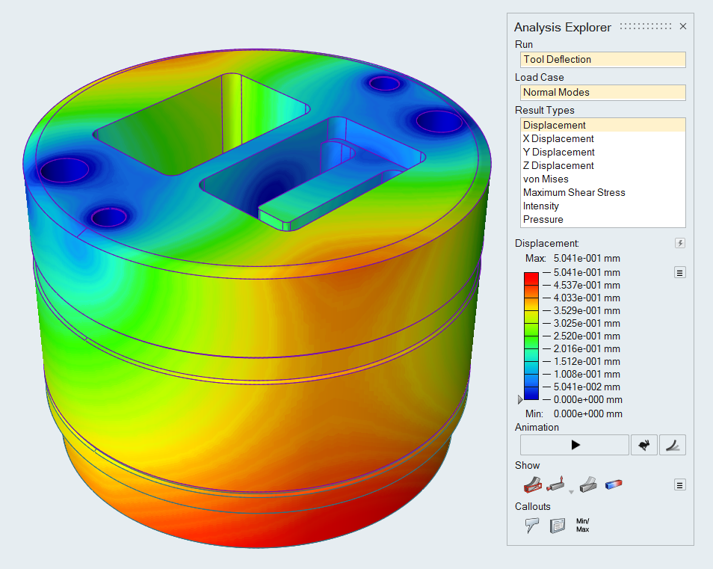Click the rabbit animation speed icon
The width and height of the screenshot is (713, 569).
click(x=645, y=445)
